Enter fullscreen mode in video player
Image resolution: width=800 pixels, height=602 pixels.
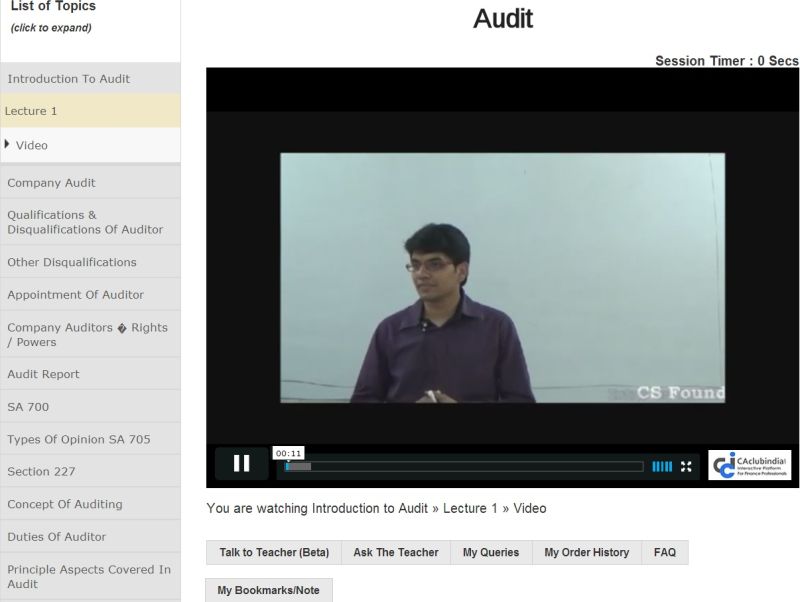[x=686, y=466]
